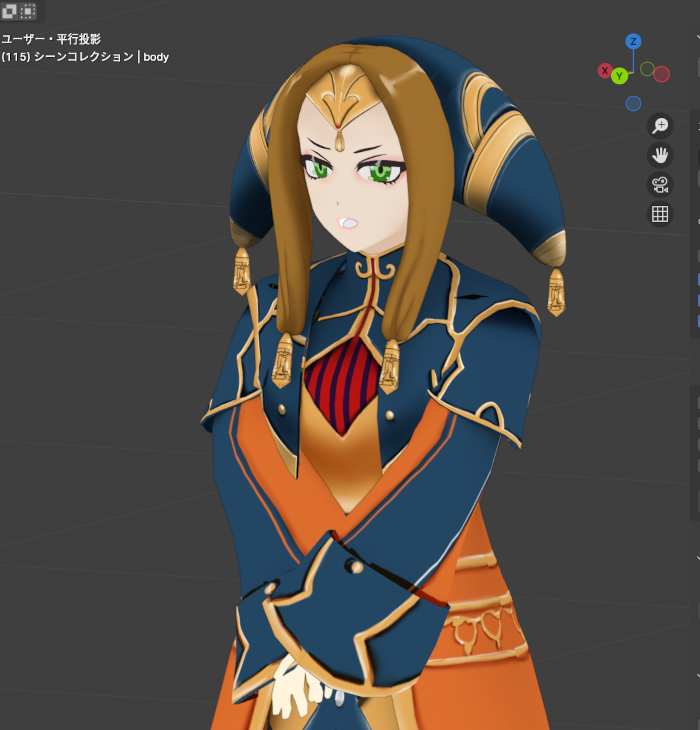Click the negative Z axis blue circle
Screen dimensions: 700x730
633,103
